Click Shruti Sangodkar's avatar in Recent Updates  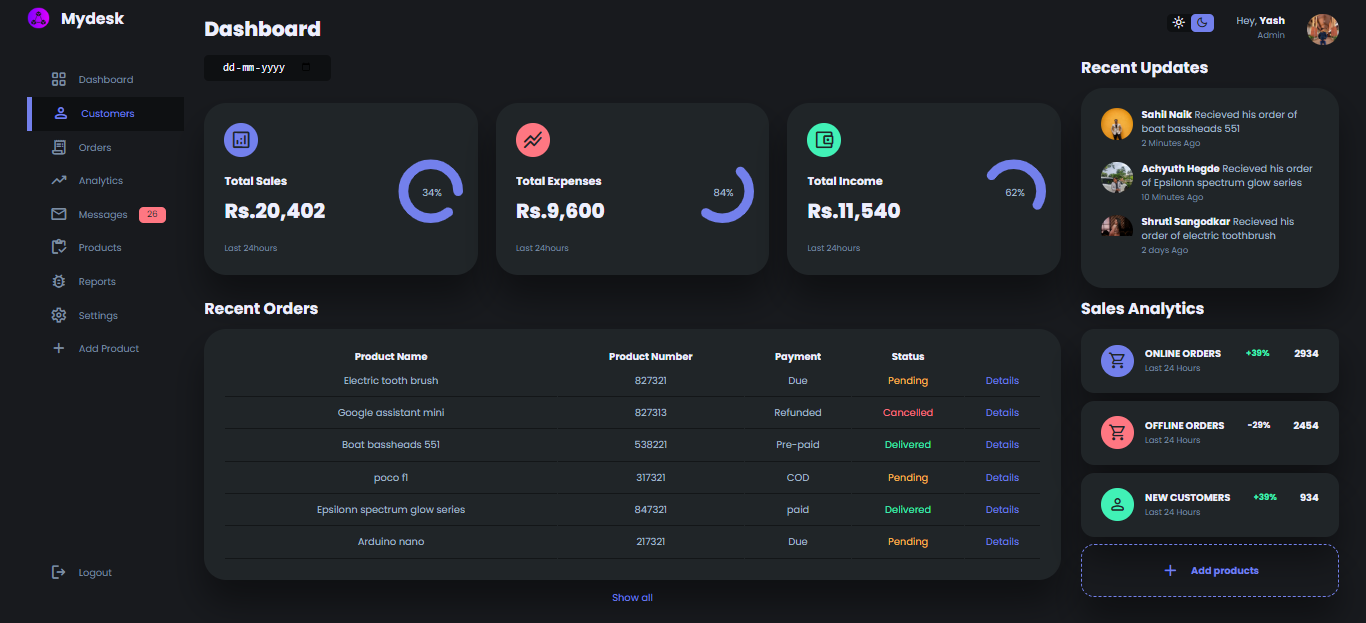[x=1117, y=227]
